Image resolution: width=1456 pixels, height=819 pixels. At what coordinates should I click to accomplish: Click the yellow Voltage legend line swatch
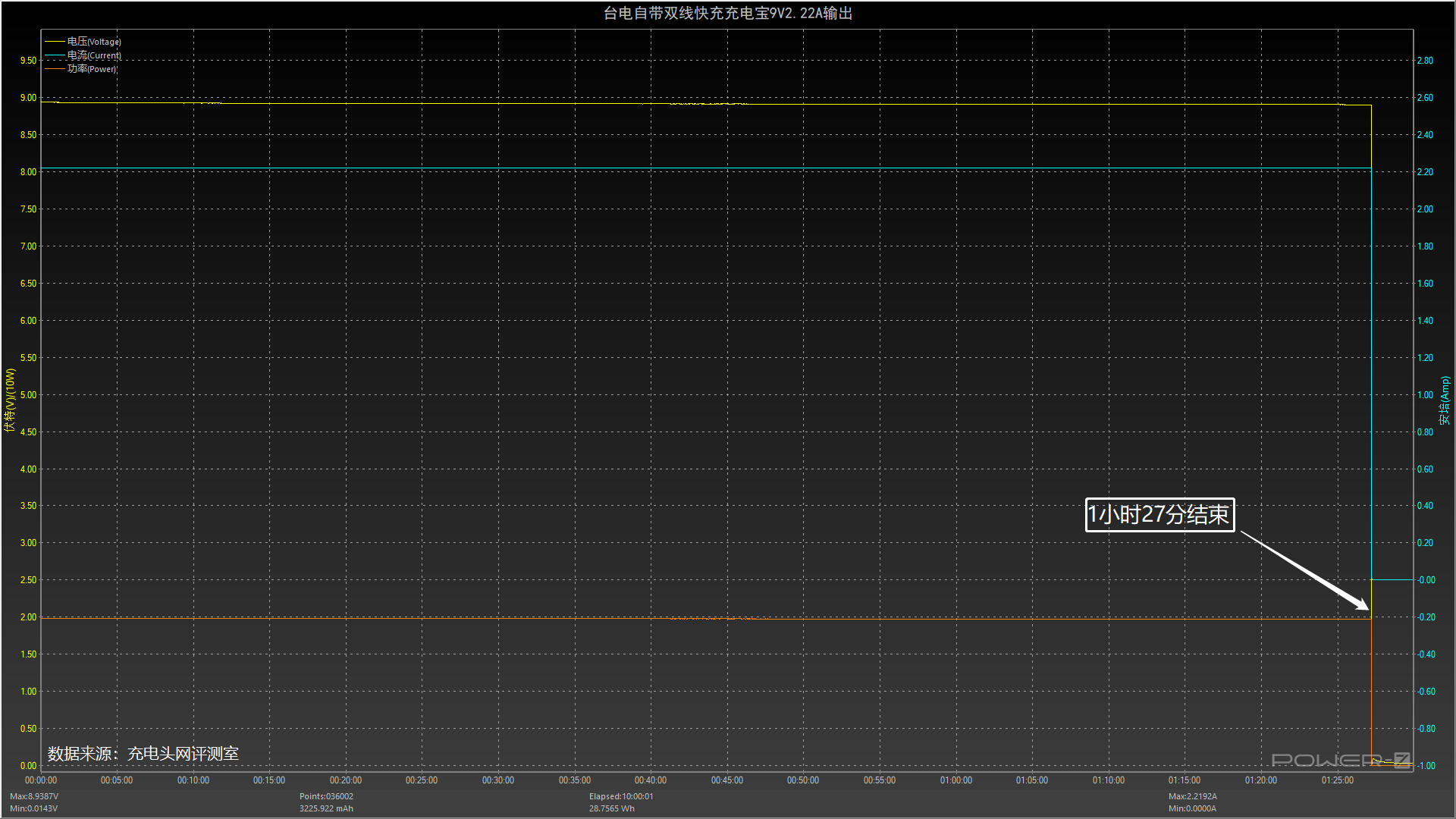pyautogui.click(x=55, y=42)
